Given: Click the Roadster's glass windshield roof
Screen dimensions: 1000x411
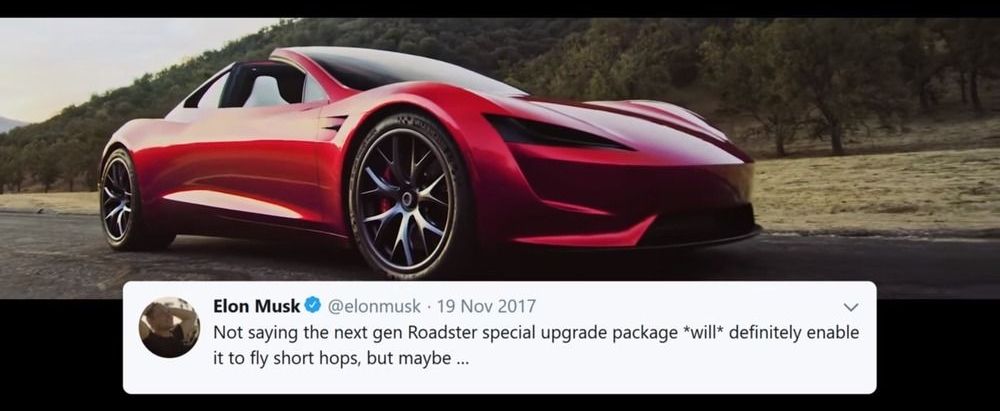Looking at the screenshot, I should (x=408, y=69).
